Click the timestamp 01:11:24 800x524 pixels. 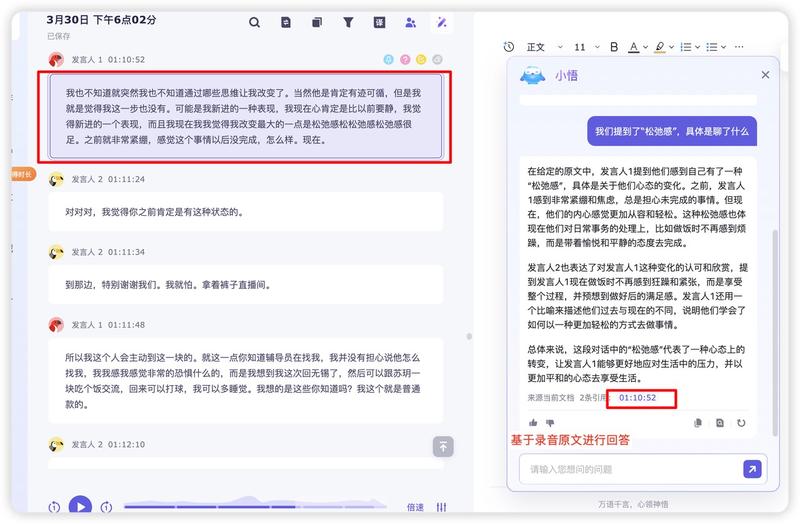point(126,179)
